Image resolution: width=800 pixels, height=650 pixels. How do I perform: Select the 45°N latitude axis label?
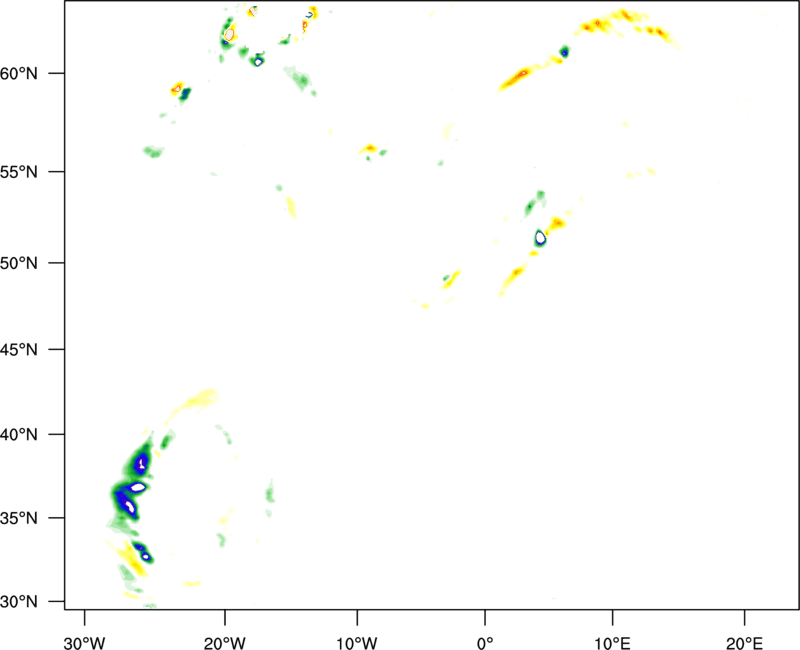tap(19, 349)
